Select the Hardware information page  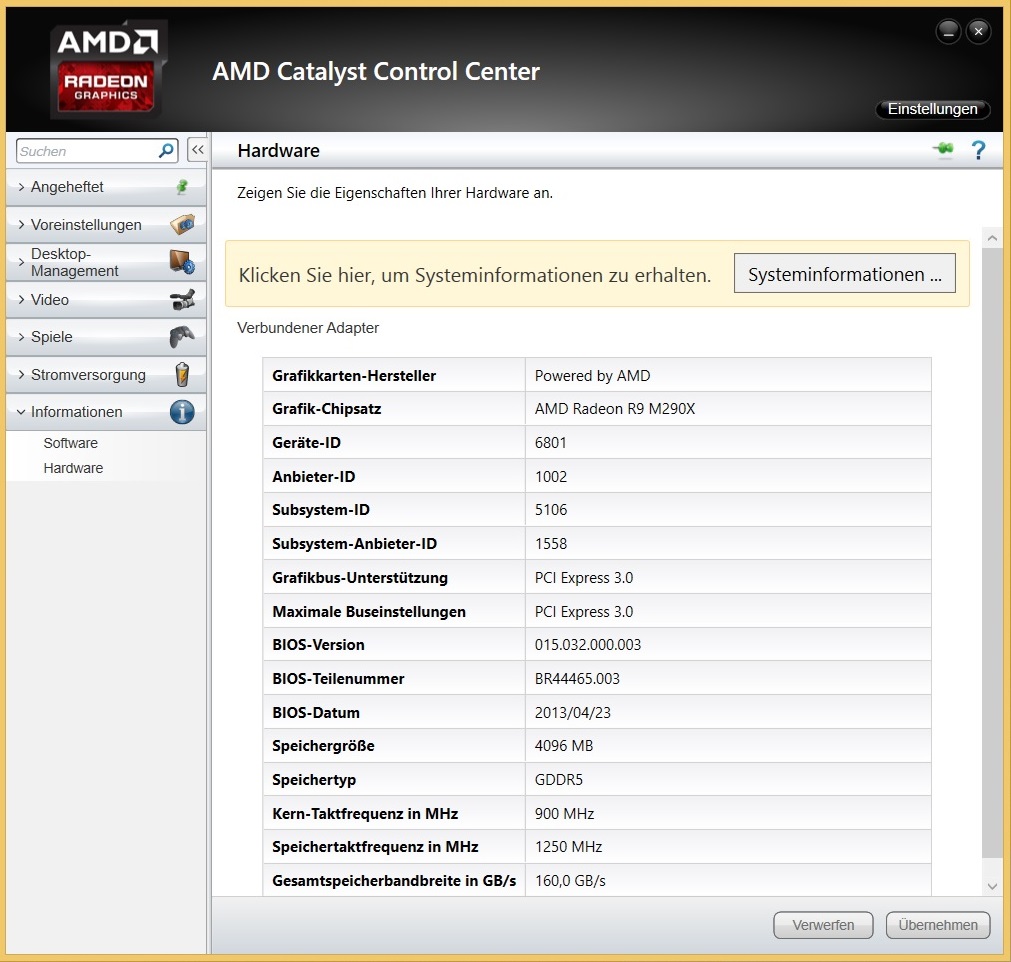pyautogui.click(x=73, y=468)
